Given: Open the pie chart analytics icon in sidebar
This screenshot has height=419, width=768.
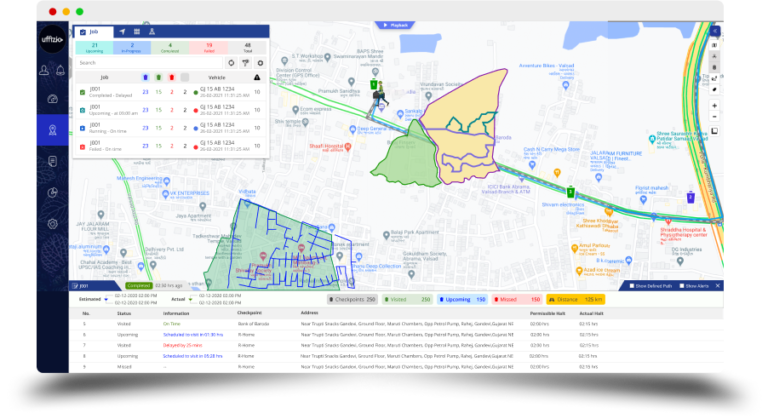Looking at the screenshot, I should point(52,193).
